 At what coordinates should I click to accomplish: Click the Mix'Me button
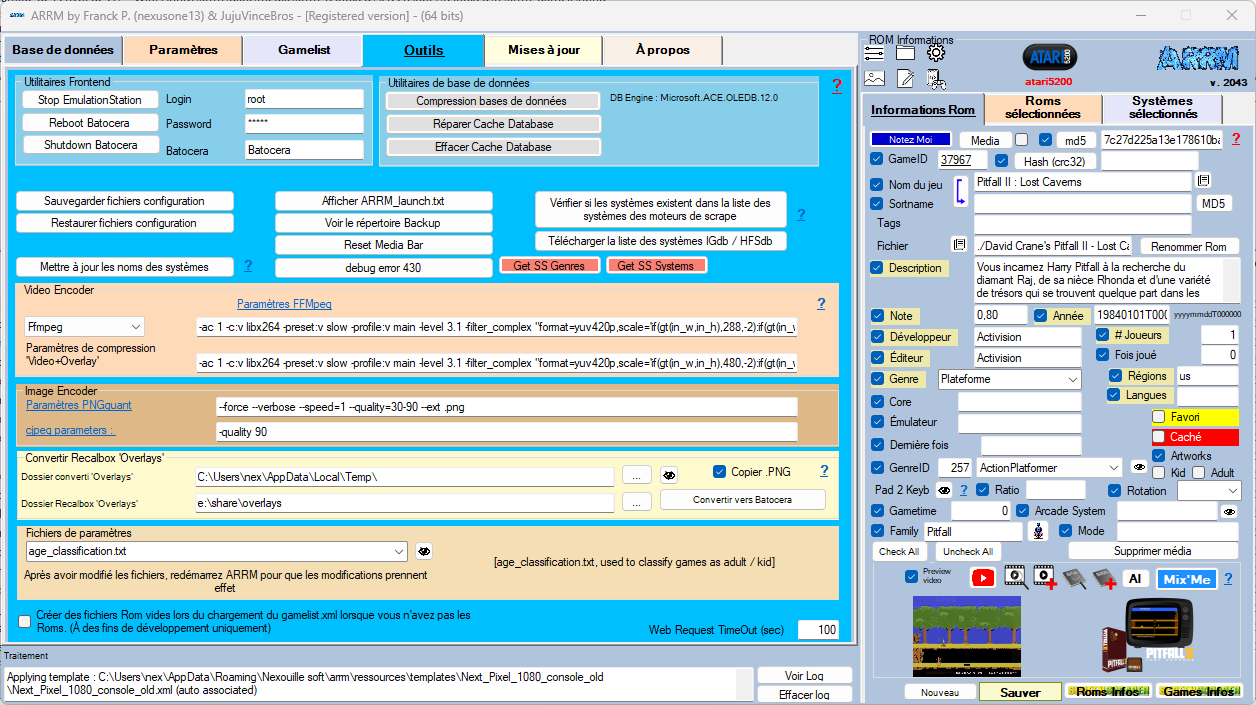click(1187, 579)
